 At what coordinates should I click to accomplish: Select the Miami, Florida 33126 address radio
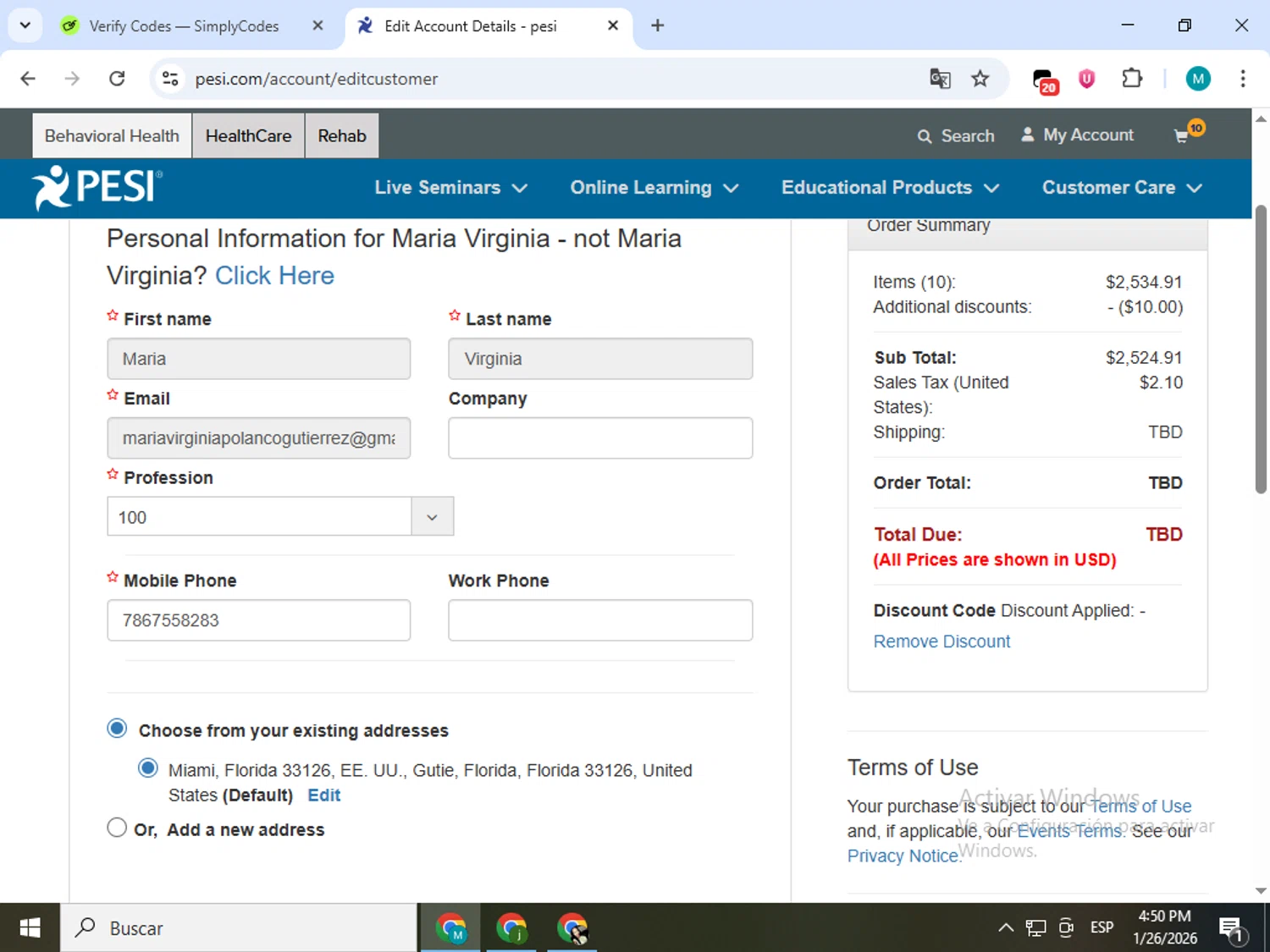[148, 768]
